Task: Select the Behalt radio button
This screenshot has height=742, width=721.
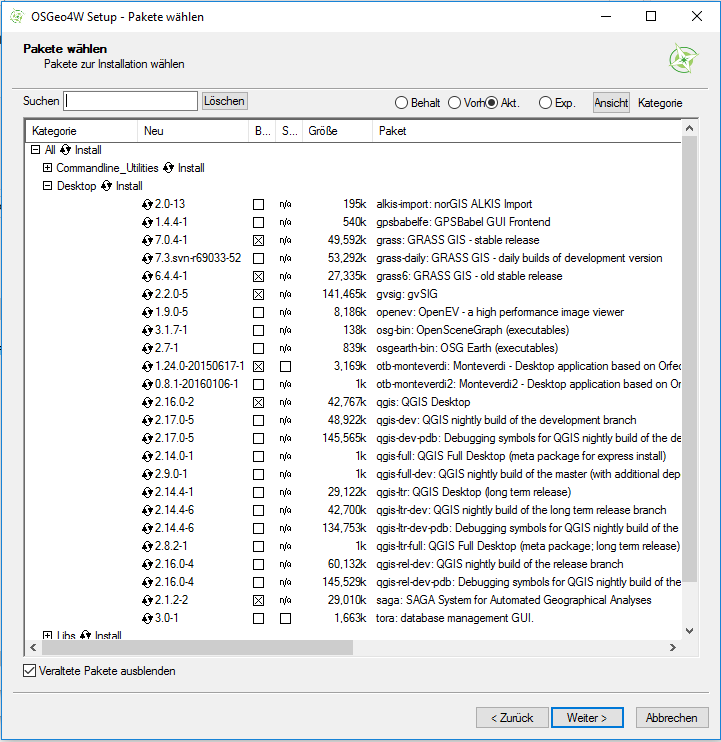Action: pyautogui.click(x=401, y=103)
